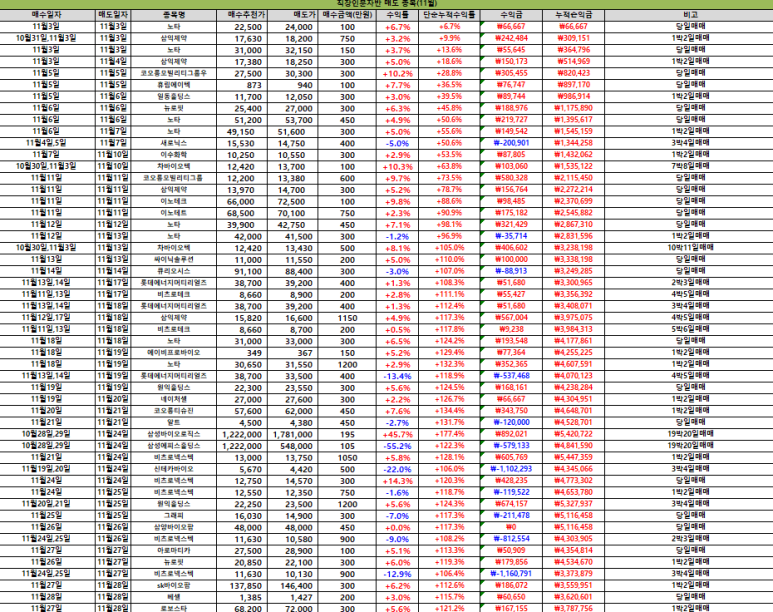This screenshot has width=773, height=612.
Task: Click the note cell 7박8일매매
Action: coord(690,166)
